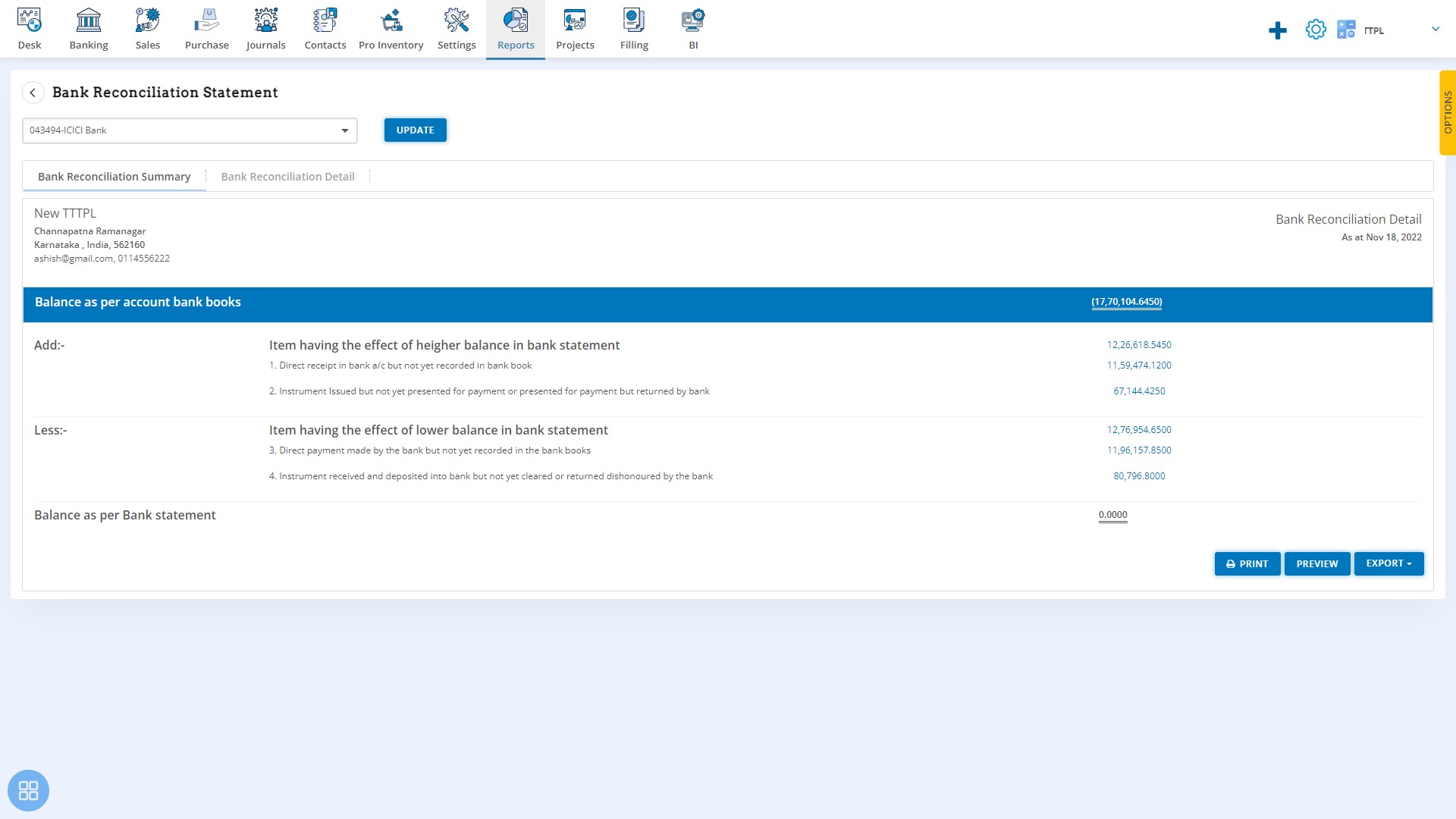Open the gear settings icon at top right
The width and height of the screenshot is (1456, 819).
pyautogui.click(x=1316, y=30)
